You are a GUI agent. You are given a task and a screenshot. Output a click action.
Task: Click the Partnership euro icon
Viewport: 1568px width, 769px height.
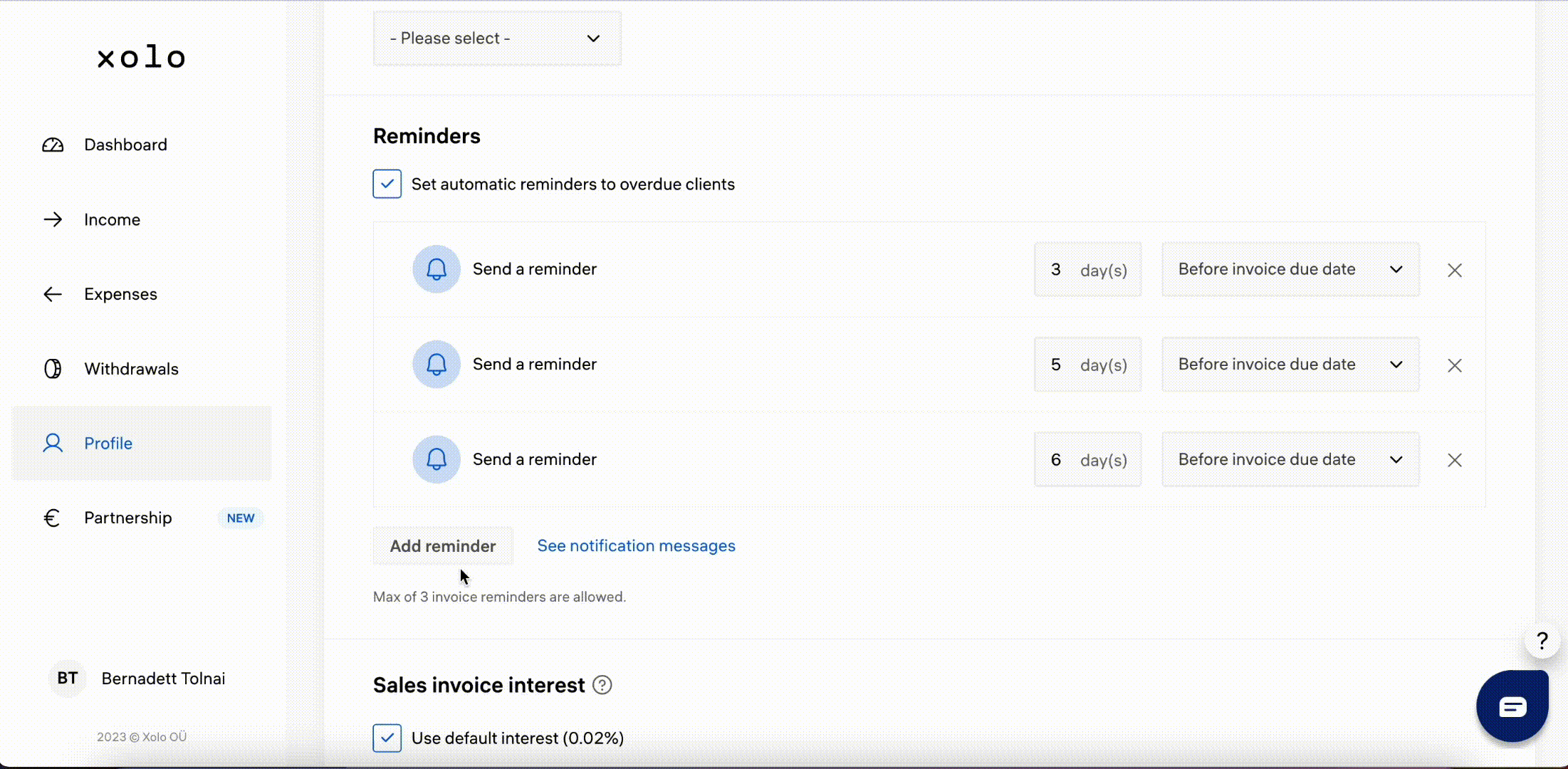[52, 517]
